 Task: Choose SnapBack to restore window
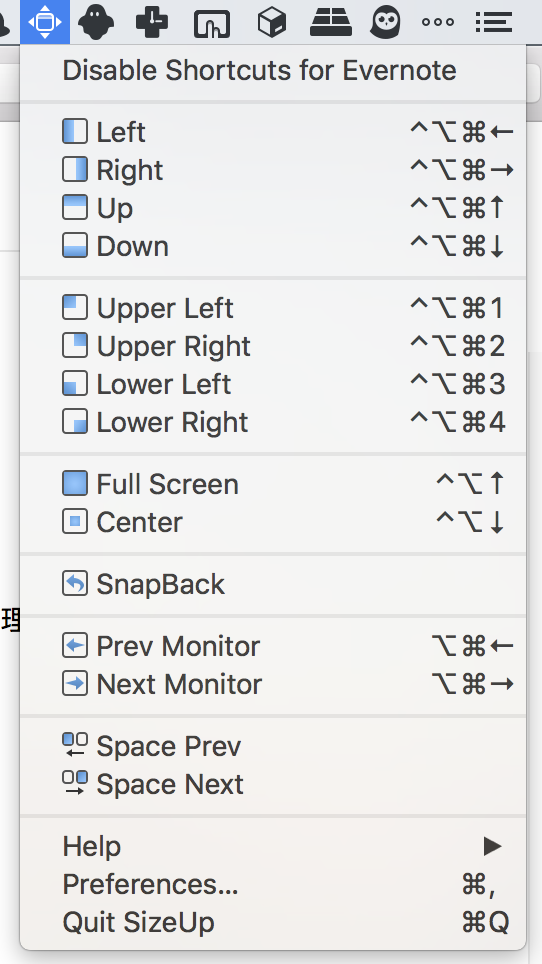point(273,584)
